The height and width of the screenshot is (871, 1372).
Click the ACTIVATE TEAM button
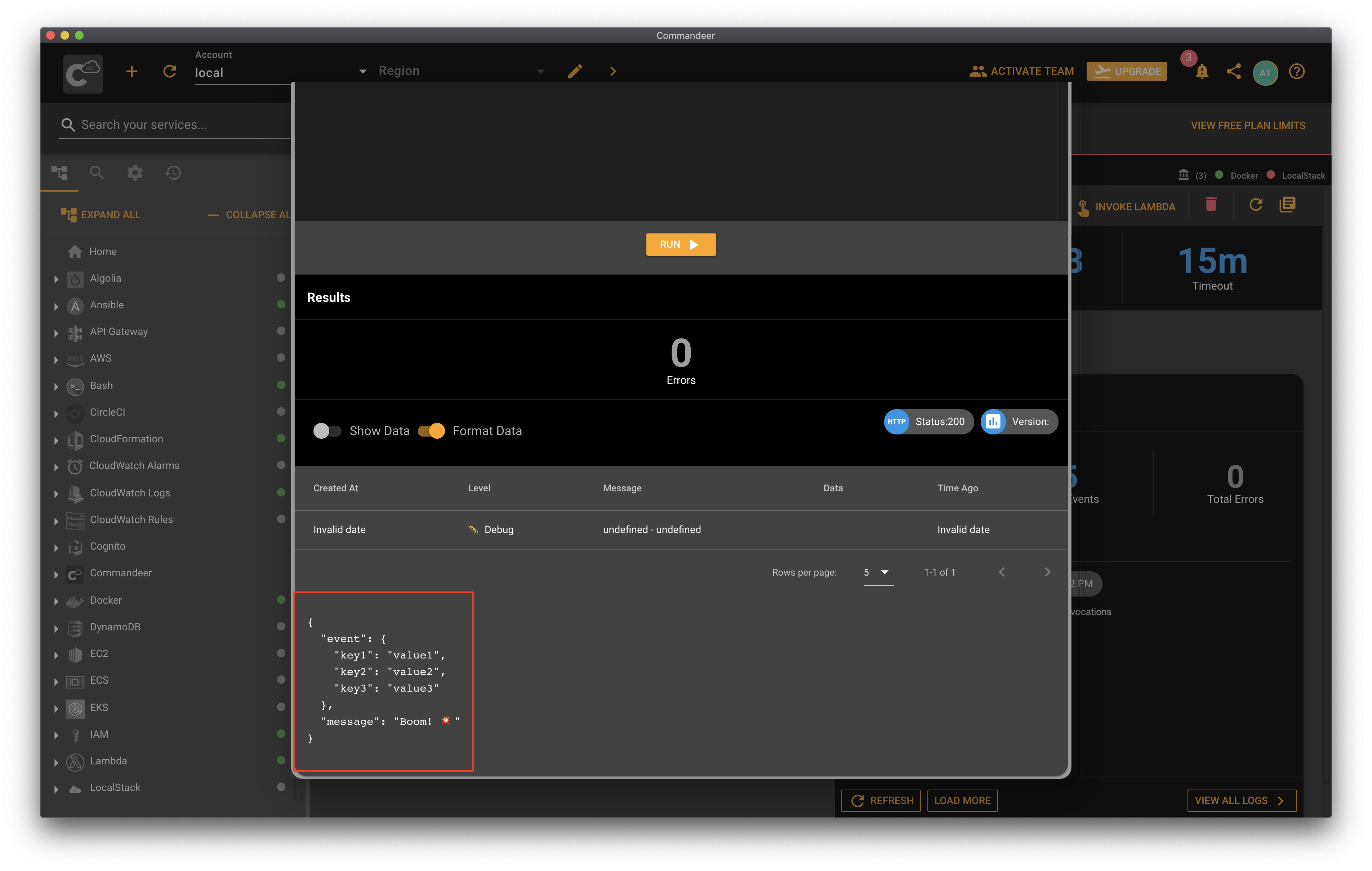[x=1021, y=71]
